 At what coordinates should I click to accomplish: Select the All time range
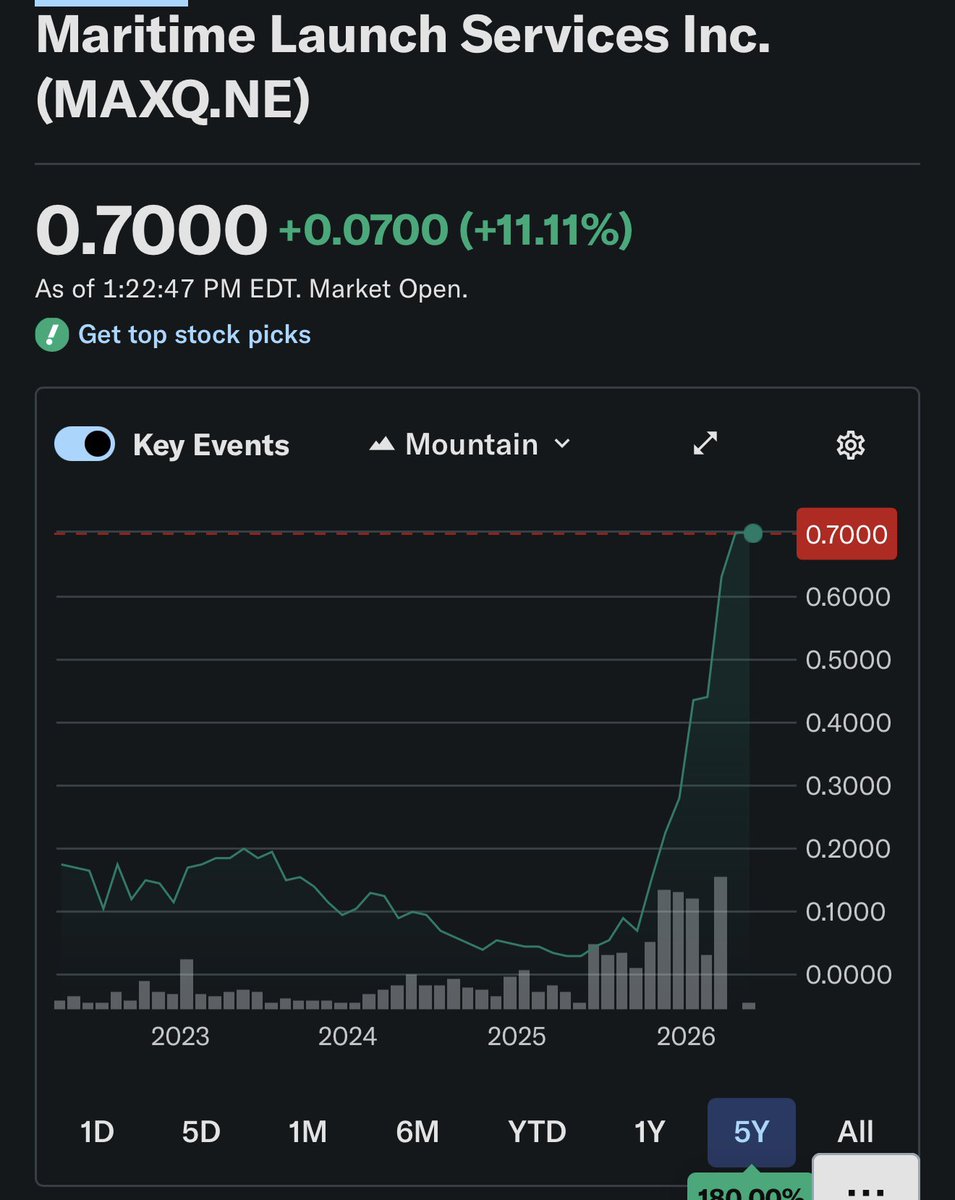pyautogui.click(x=856, y=1131)
